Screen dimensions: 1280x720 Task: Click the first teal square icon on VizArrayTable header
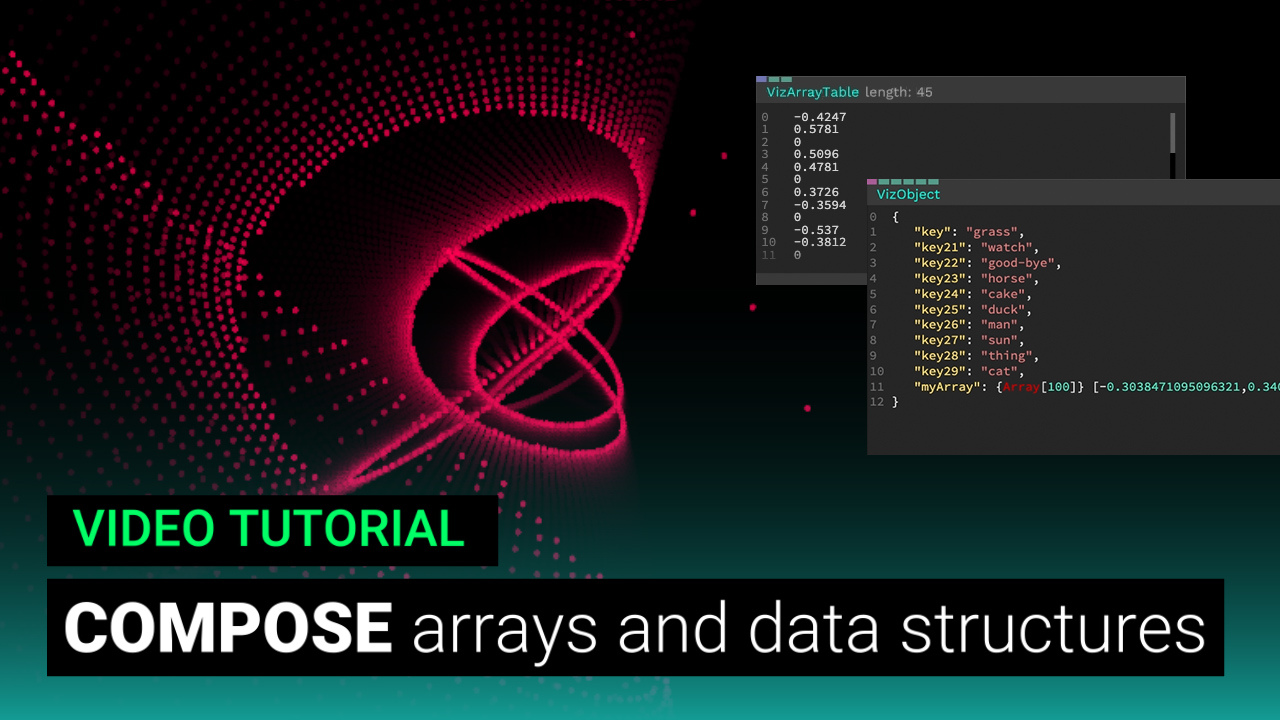click(x=773, y=79)
